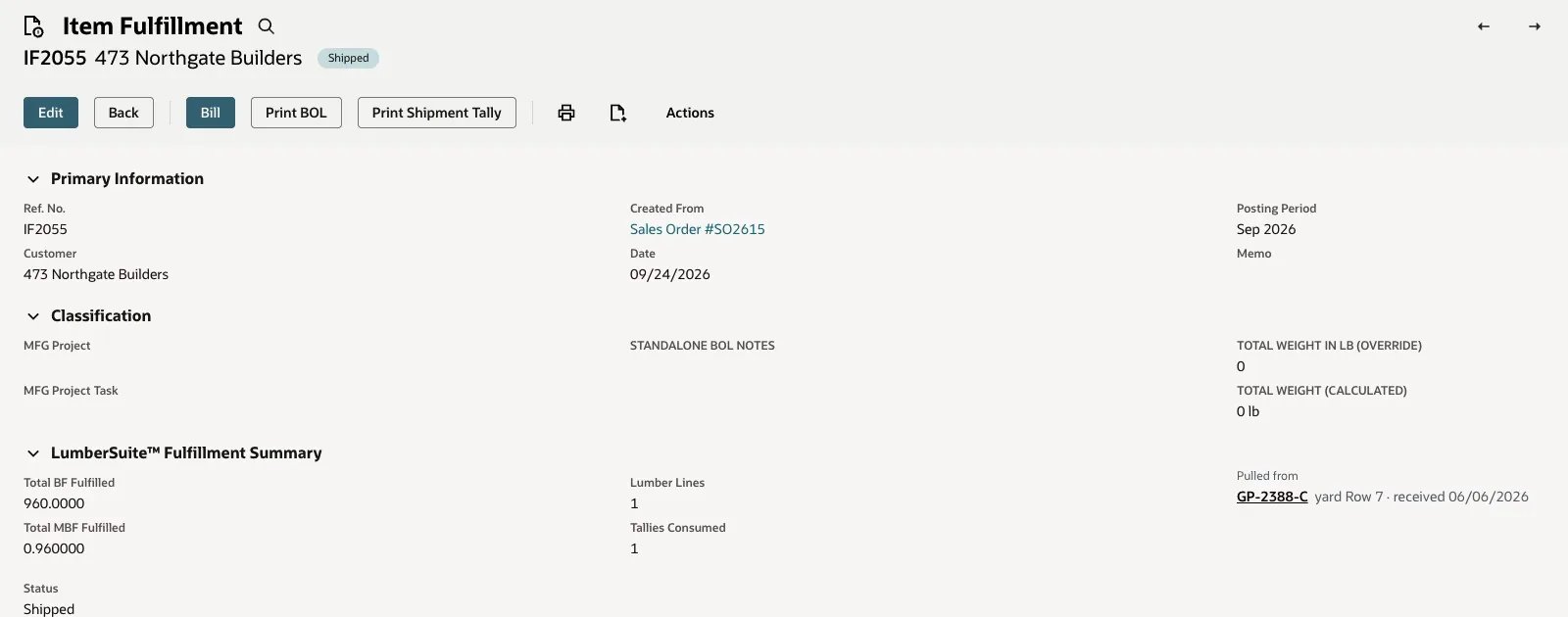
Task: Click the IF2055 reference number value
Action: click(46, 229)
